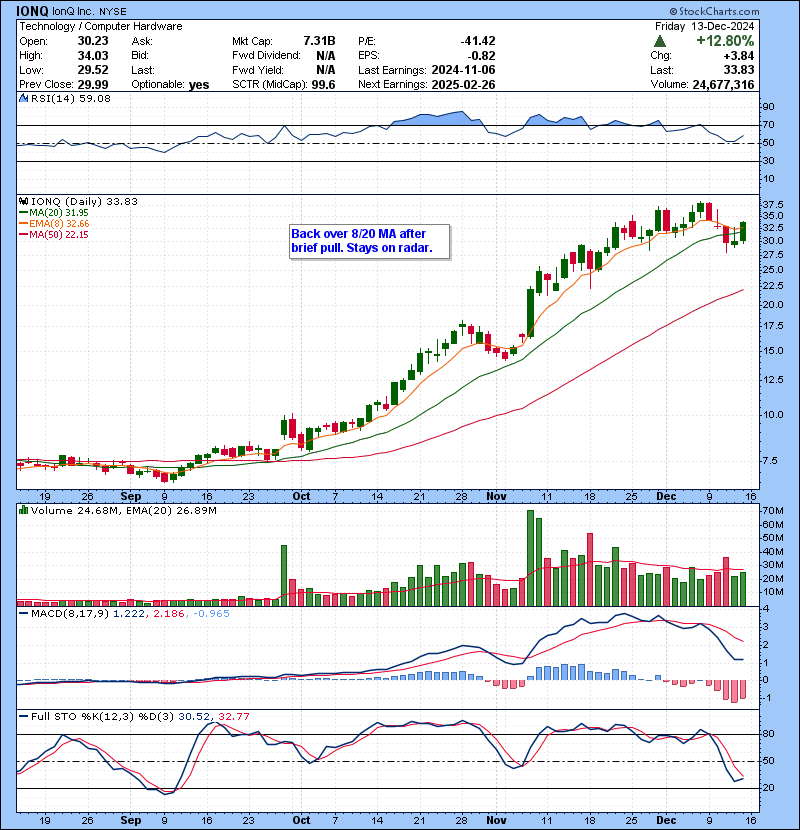Click the Volume 24.68M, EMA(20) 26.89M label
The image size is (800, 830).
click(x=123, y=511)
